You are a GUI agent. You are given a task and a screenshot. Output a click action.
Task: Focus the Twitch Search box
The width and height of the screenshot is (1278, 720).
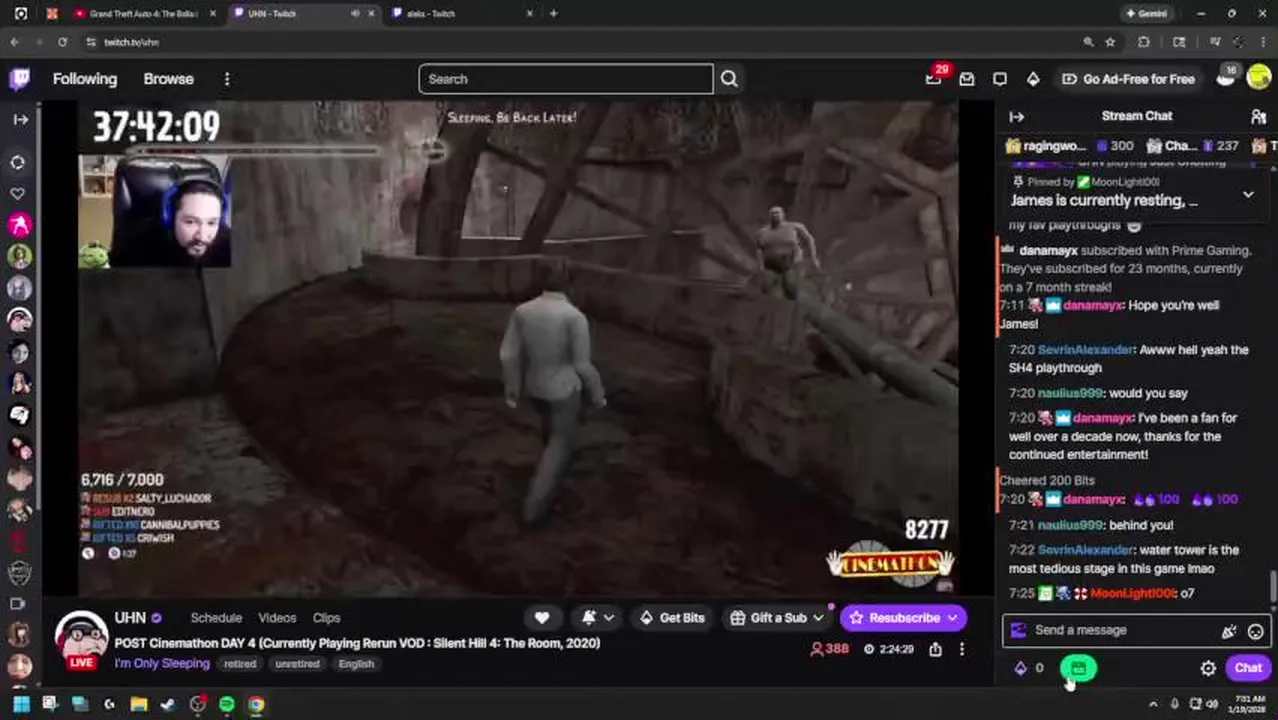(x=566, y=79)
